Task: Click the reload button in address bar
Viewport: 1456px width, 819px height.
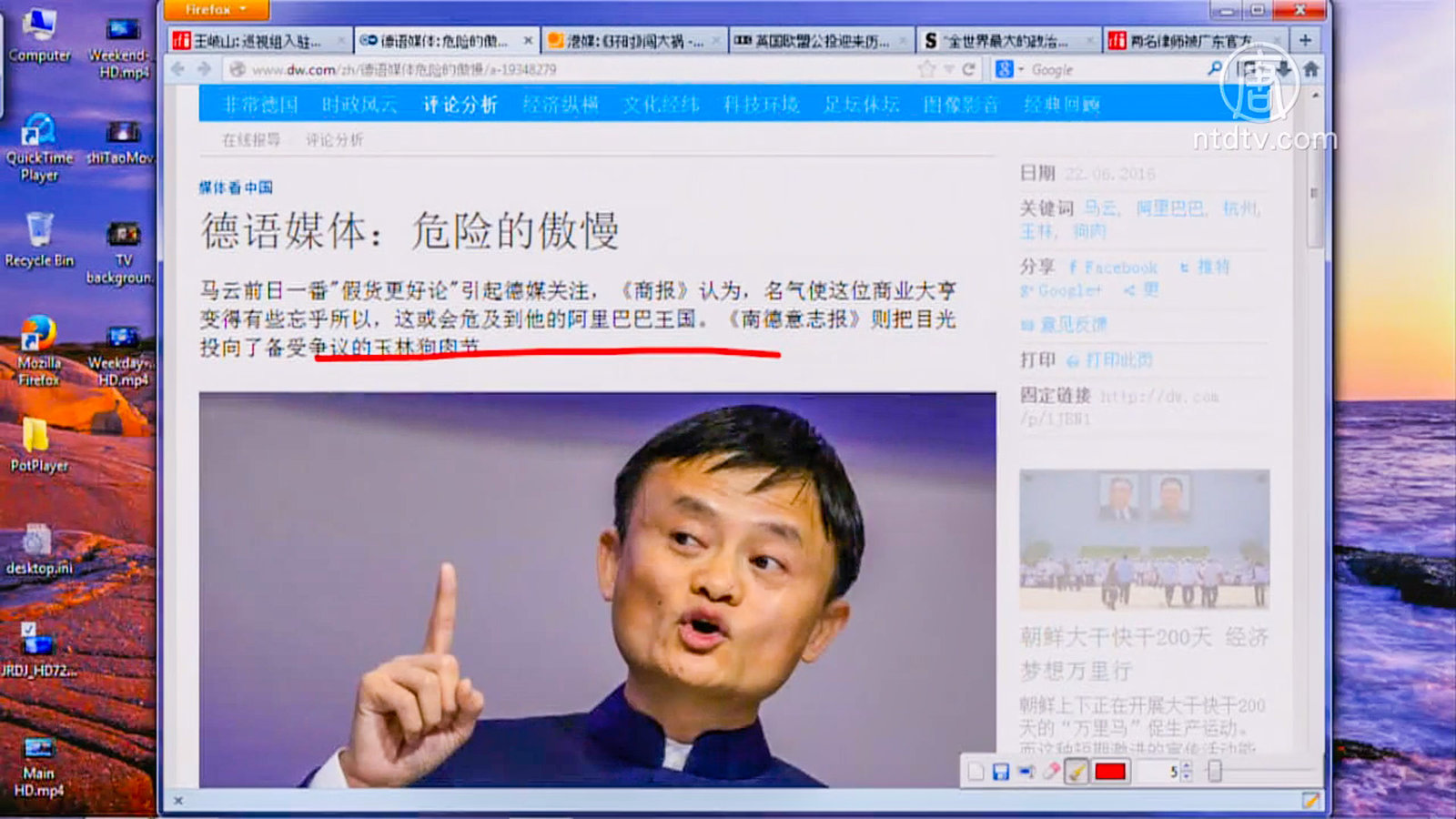Action: tap(968, 69)
